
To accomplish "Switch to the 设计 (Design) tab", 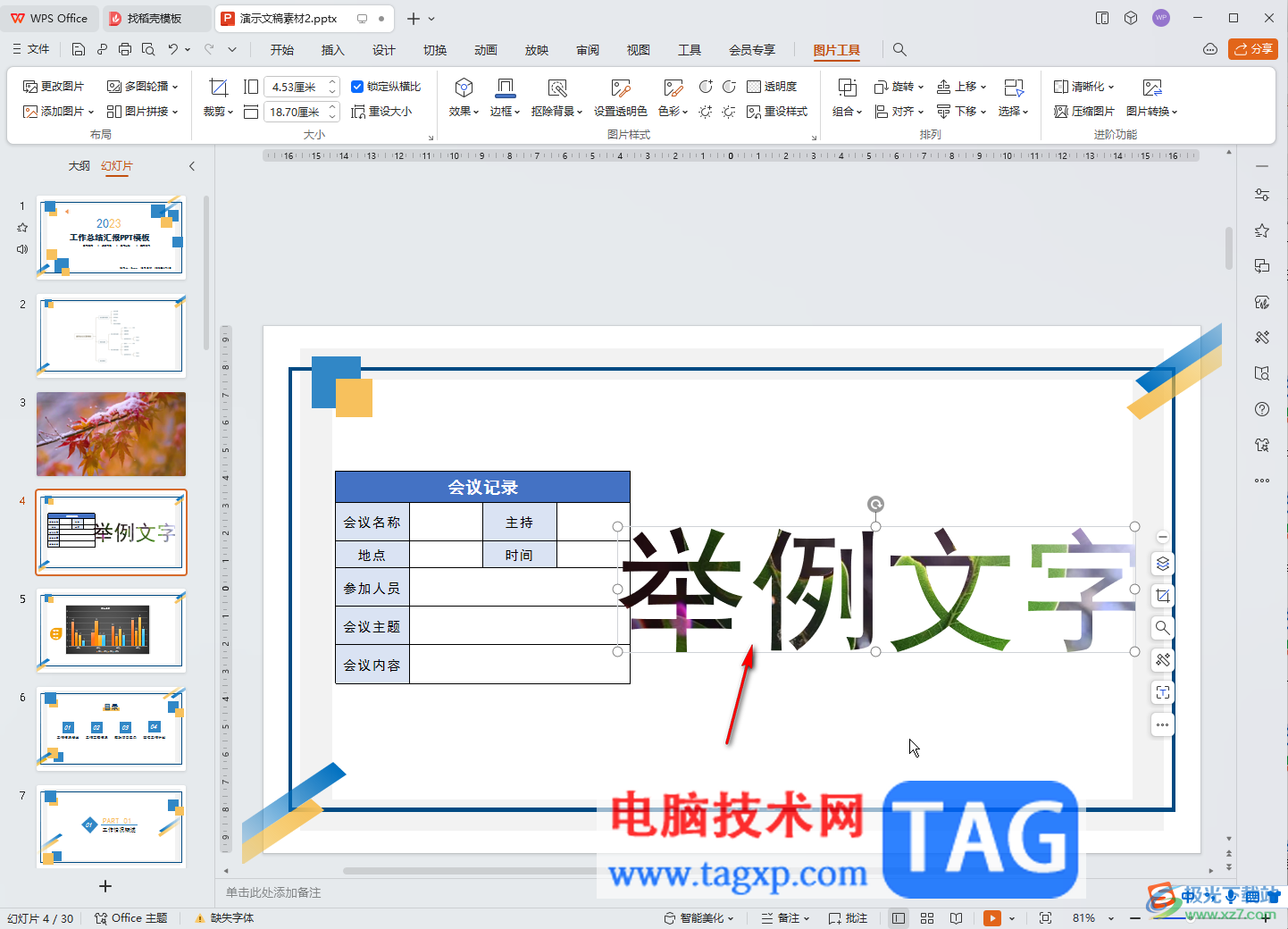I will tap(384, 50).
